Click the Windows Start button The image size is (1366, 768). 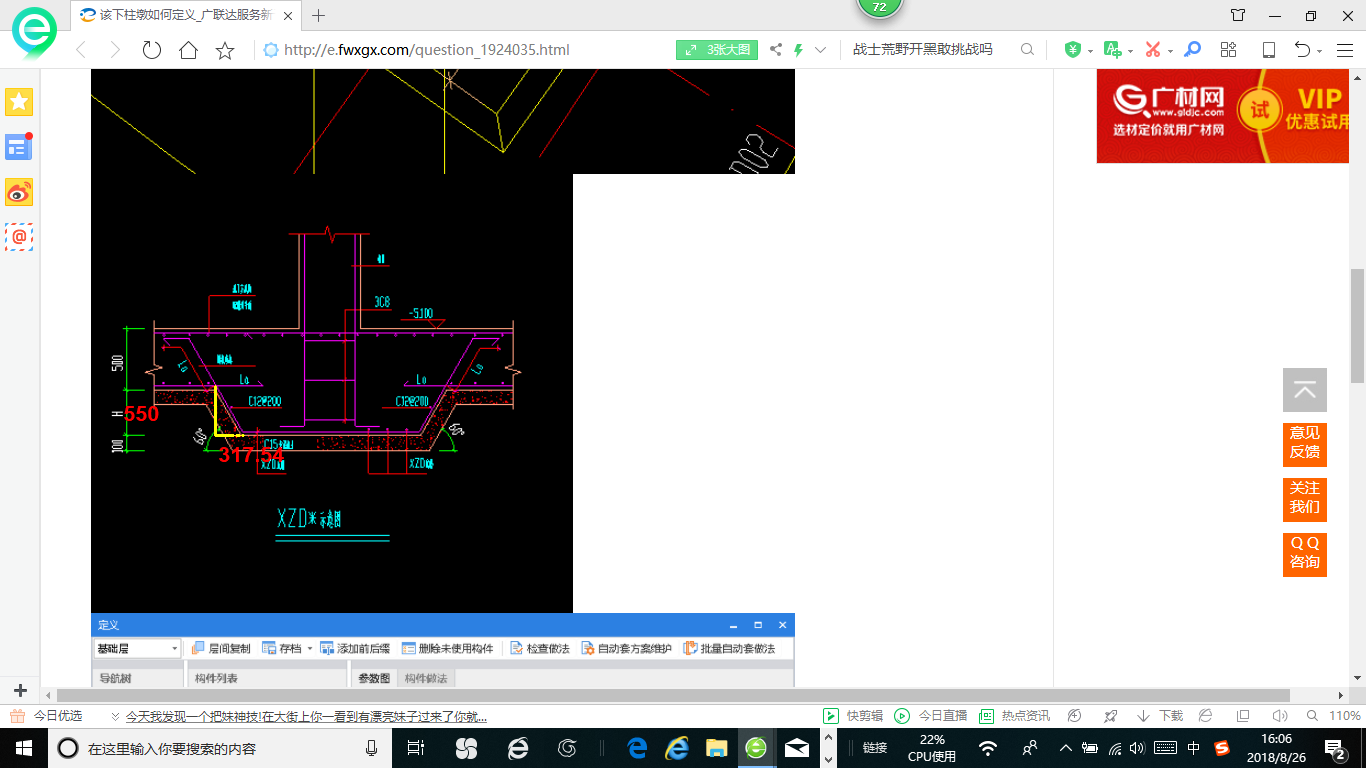pyautogui.click(x=23, y=748)
